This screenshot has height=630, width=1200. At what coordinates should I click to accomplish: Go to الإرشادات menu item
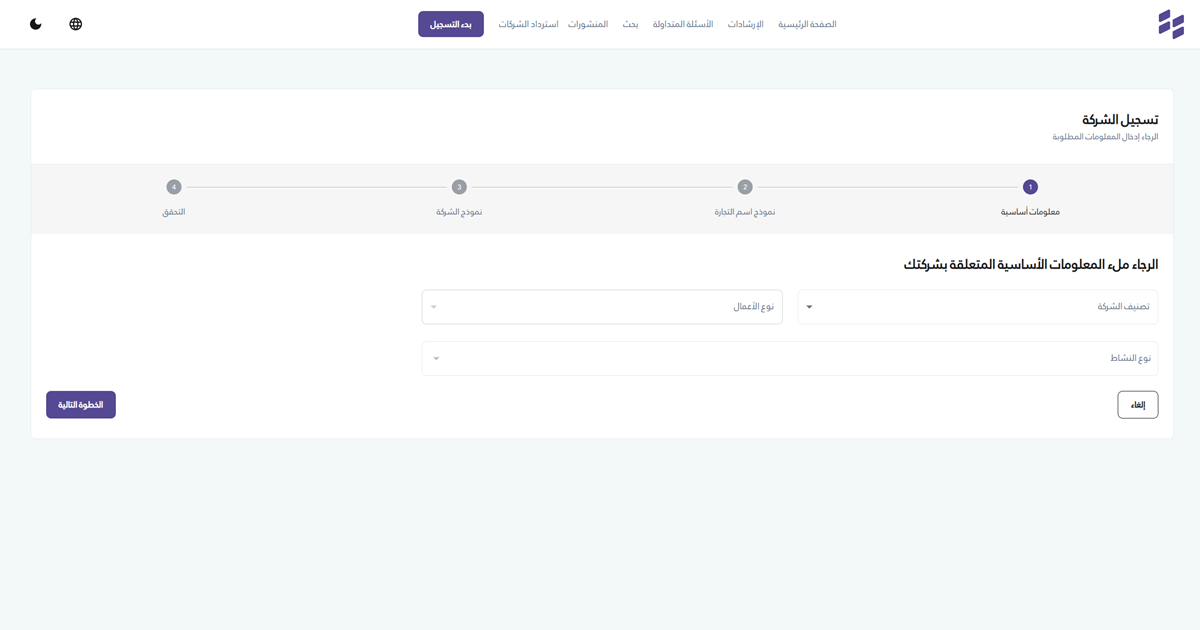[x=745, y=24]
